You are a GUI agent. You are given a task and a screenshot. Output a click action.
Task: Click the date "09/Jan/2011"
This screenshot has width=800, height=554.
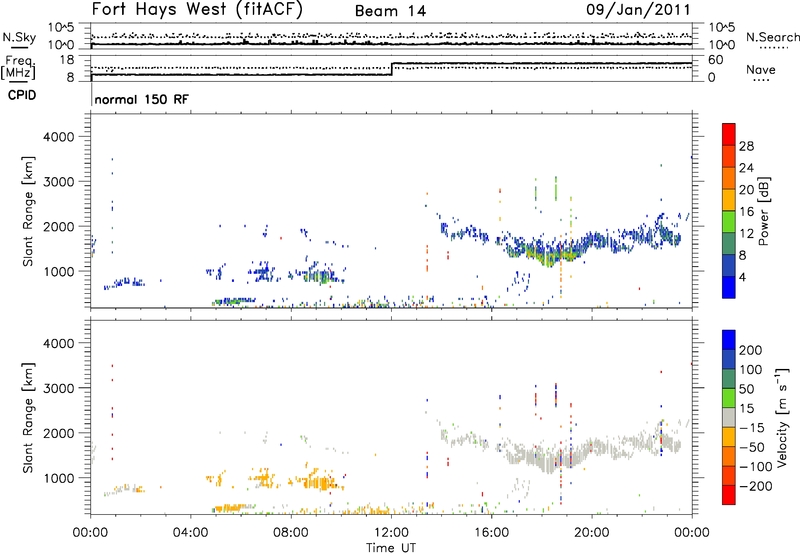click(638, 9)
